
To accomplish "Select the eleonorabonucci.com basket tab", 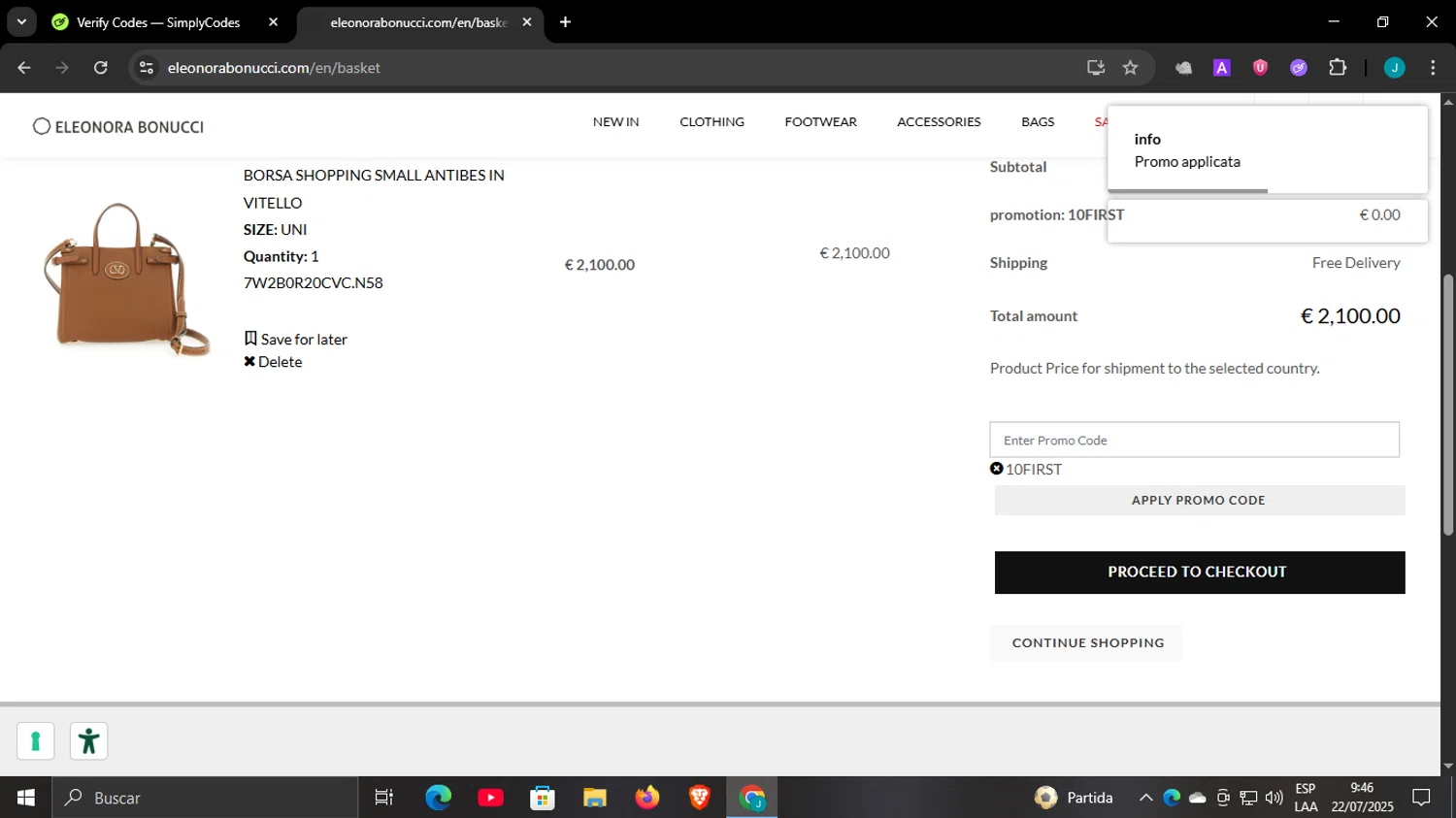I will [417, 22].
